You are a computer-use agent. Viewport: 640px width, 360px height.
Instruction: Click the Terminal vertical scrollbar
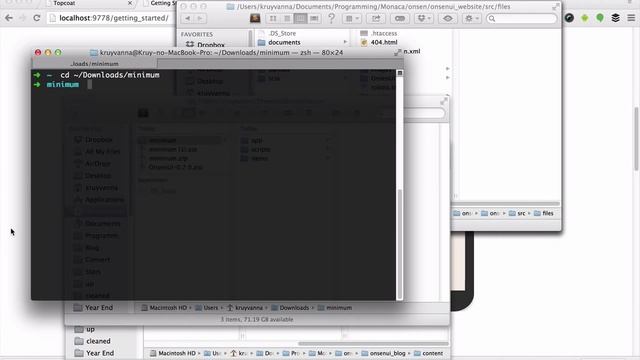400,244
